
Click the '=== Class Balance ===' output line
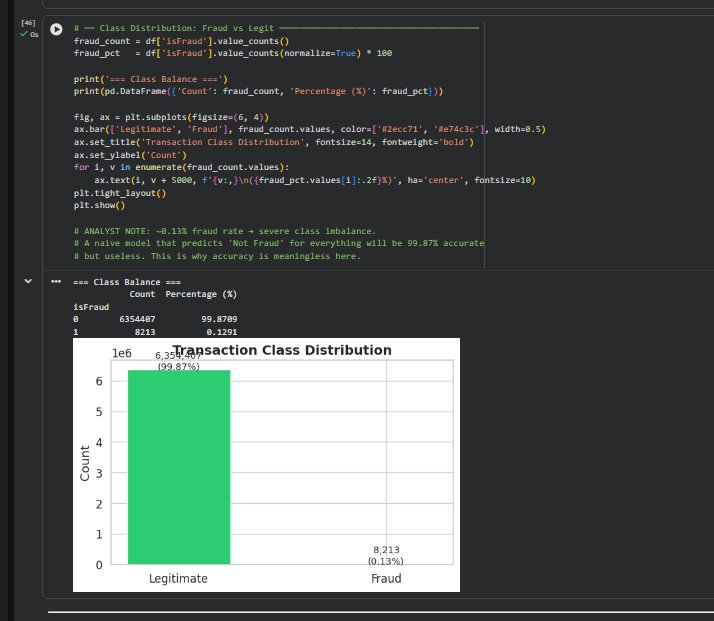tap(127, 282)
